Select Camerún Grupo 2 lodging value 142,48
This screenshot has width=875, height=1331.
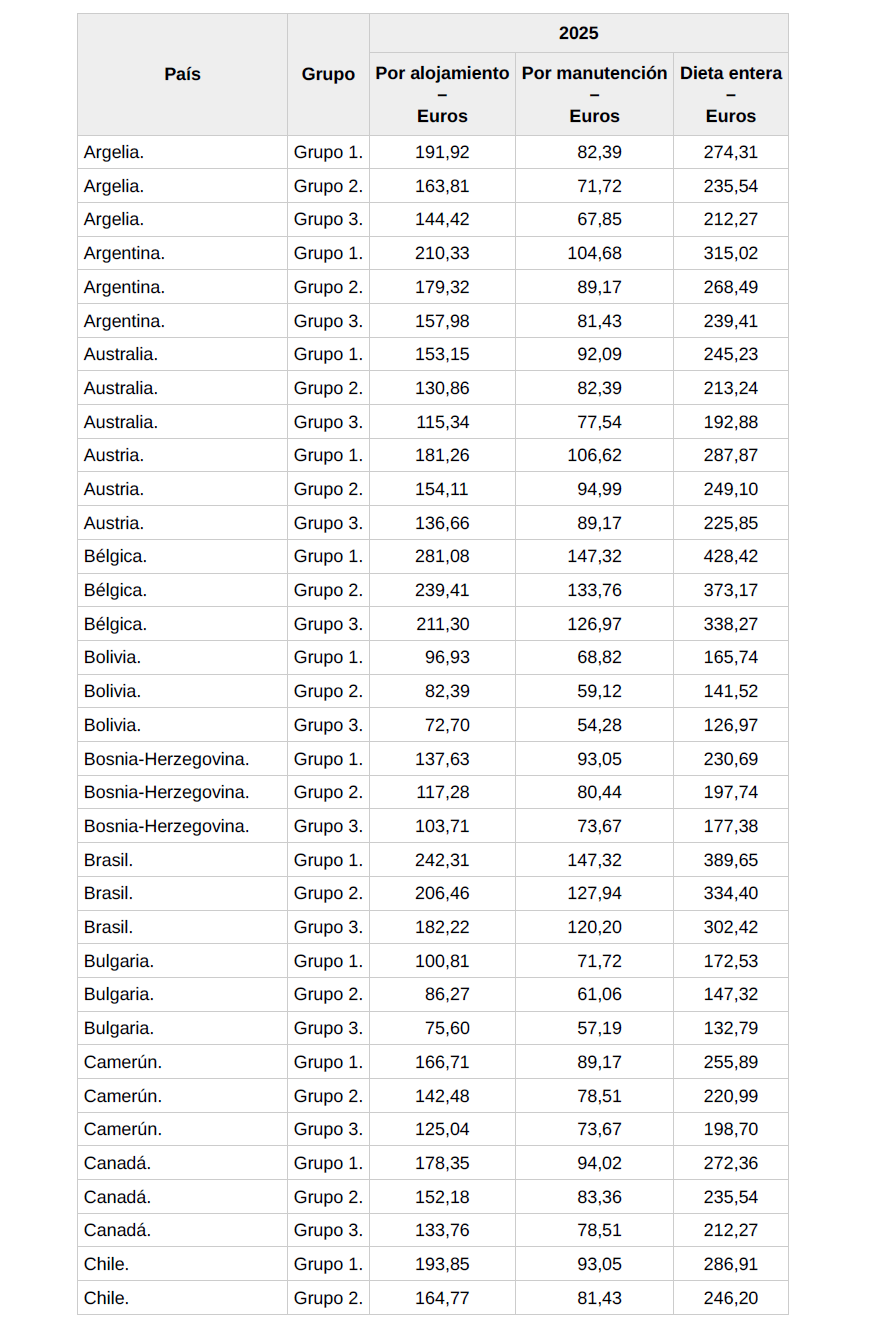coord(442,1096)
